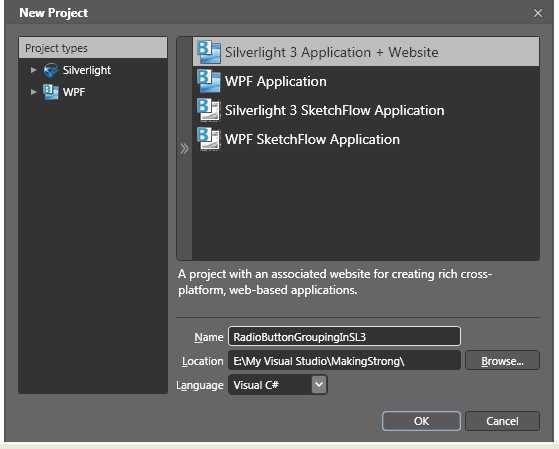Image resolution: width=559 pixels, height=449 pixels.
Task: Open the Browse... location button
Action: pyautogui.click(x=502, y=361)
